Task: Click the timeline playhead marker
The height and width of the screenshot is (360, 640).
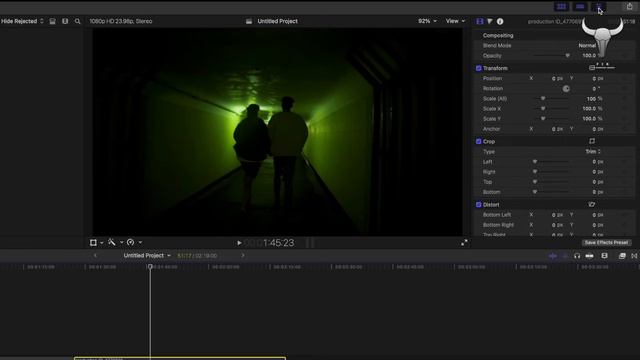Action: click(150, 267)
